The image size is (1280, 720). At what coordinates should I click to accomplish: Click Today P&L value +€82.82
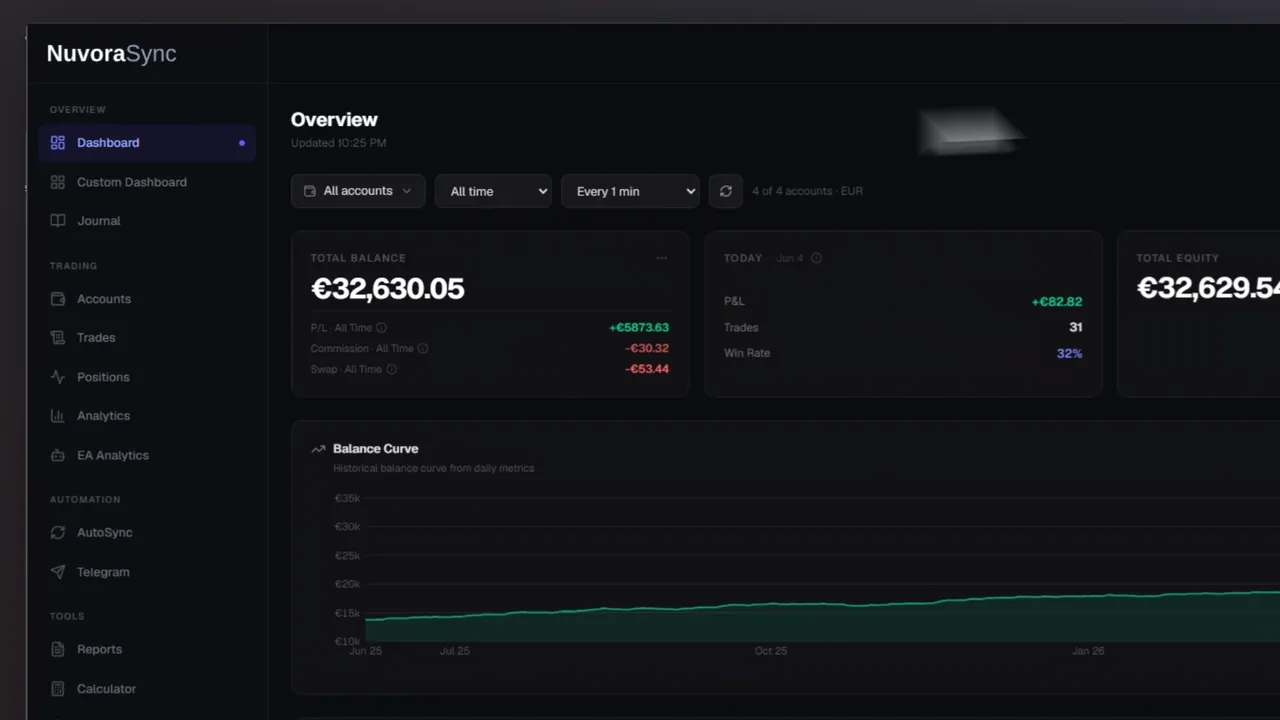[1057, 301]
